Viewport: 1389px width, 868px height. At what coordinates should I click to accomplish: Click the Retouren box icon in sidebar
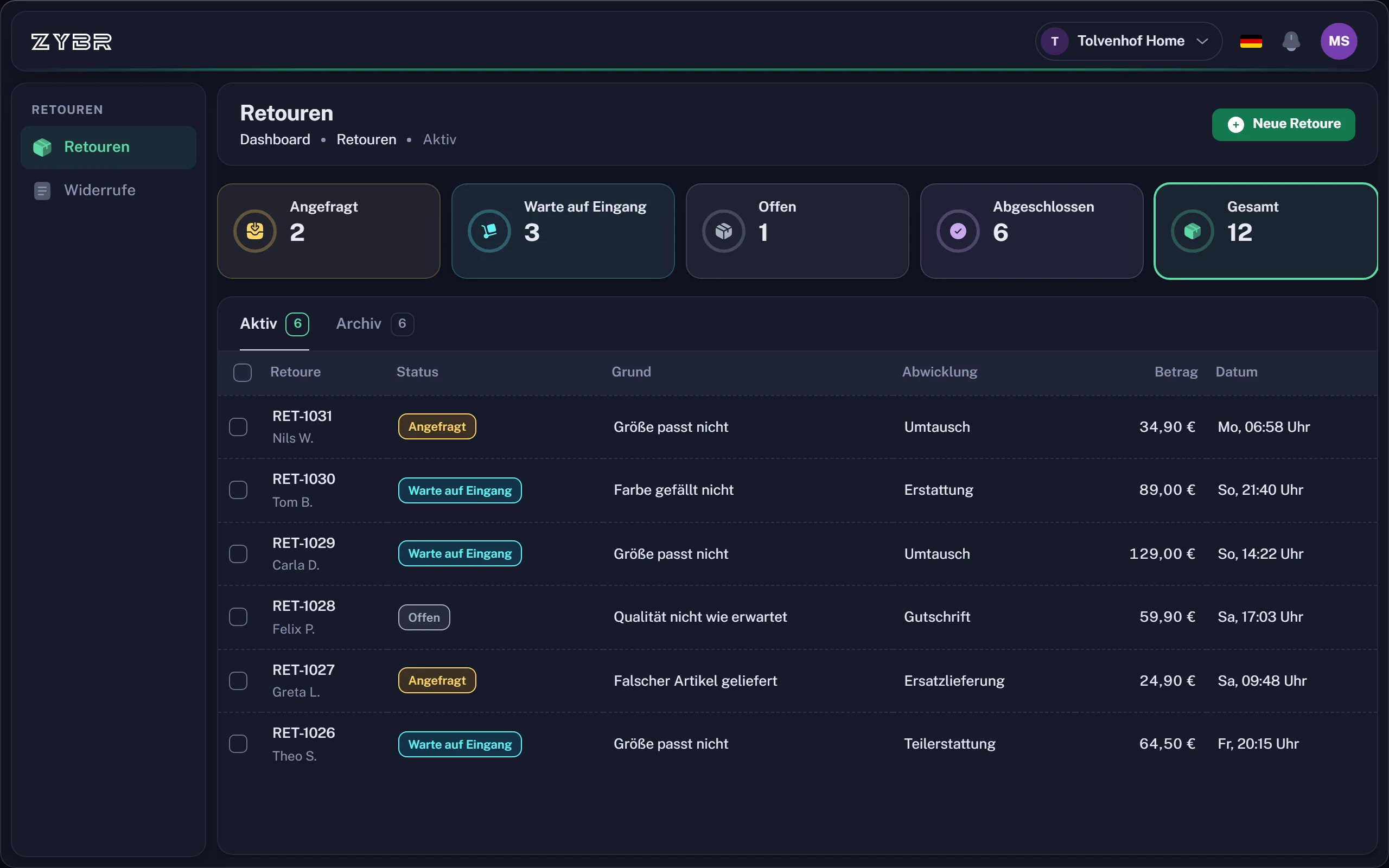(42, 147)
